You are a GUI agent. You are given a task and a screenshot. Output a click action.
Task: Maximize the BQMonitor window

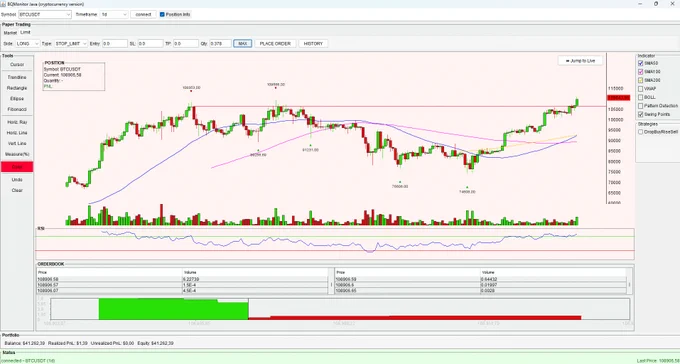point(656,3)
